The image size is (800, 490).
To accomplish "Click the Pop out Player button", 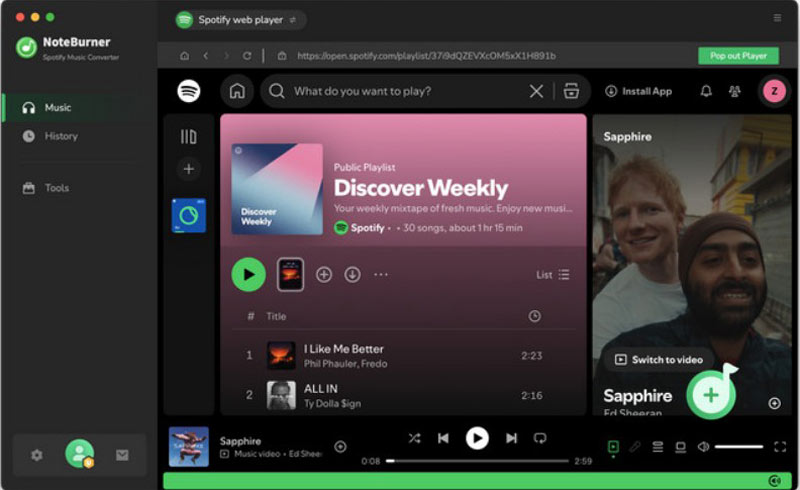I will pos(738,56).
